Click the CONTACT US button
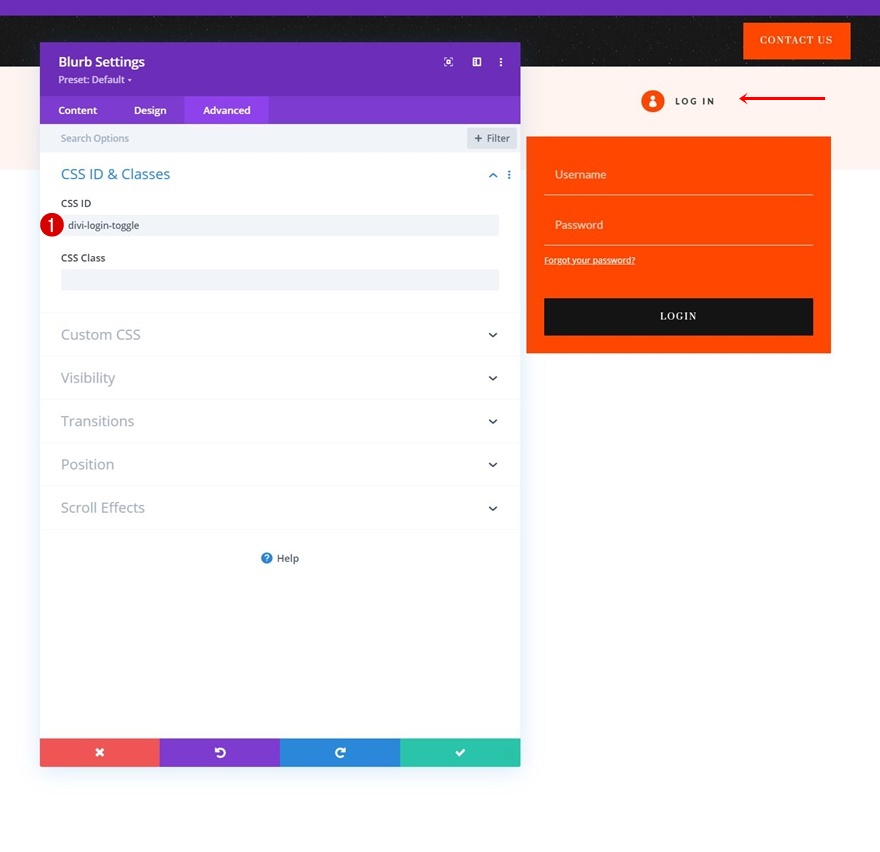This screenshot has width=880, height=852. (796, 40)
